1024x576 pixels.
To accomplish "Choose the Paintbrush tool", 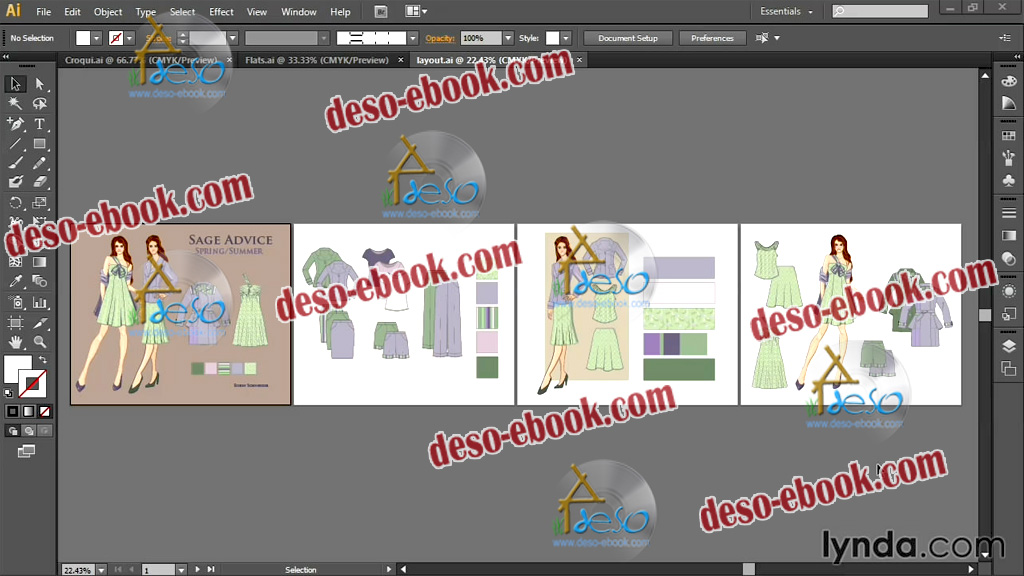I will pos(16,163).
